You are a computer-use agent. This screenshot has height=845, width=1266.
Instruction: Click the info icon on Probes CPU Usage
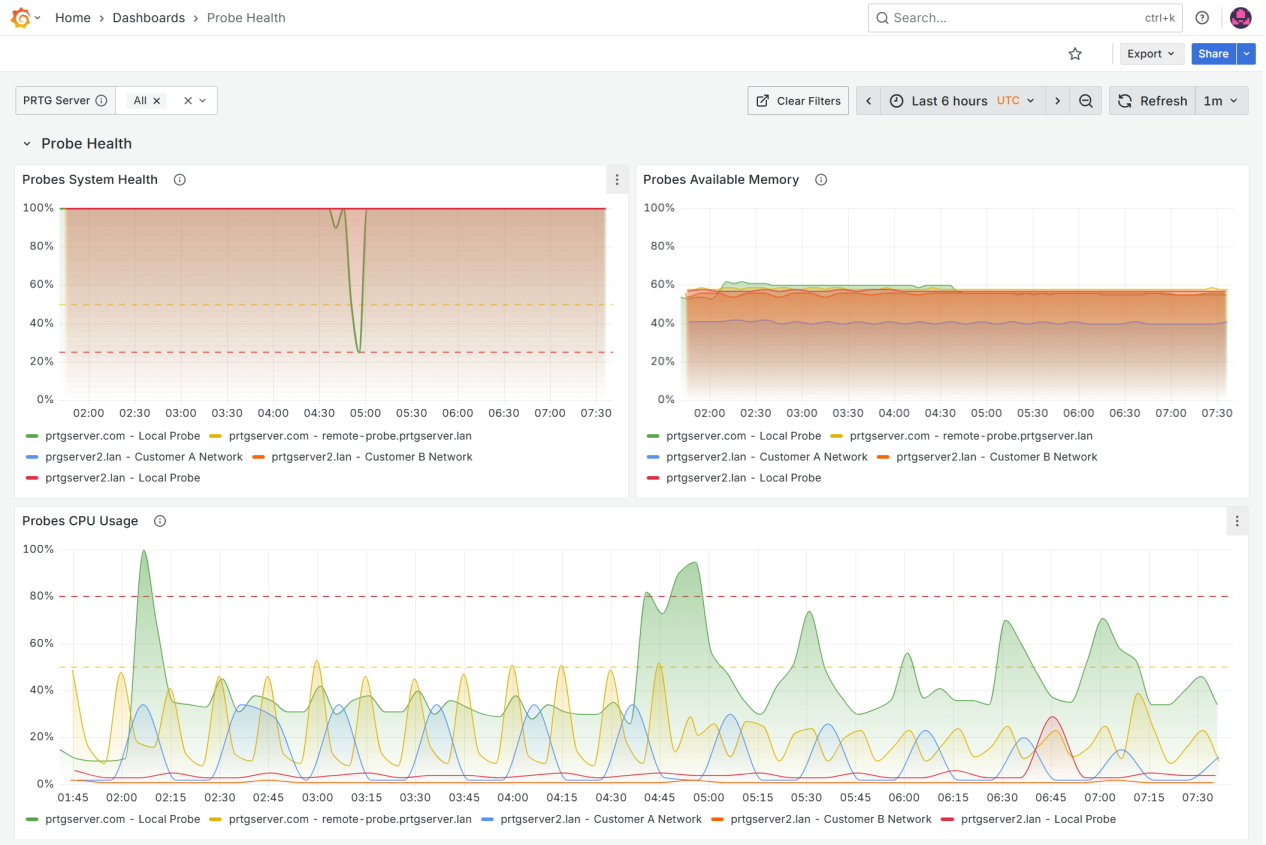[x=160, y=520]
